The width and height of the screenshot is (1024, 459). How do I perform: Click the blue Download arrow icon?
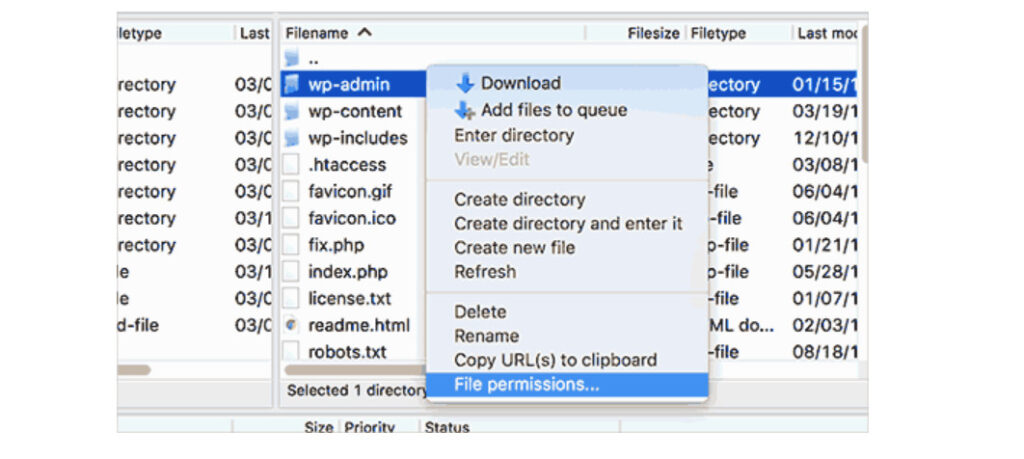tap(465, 84)
